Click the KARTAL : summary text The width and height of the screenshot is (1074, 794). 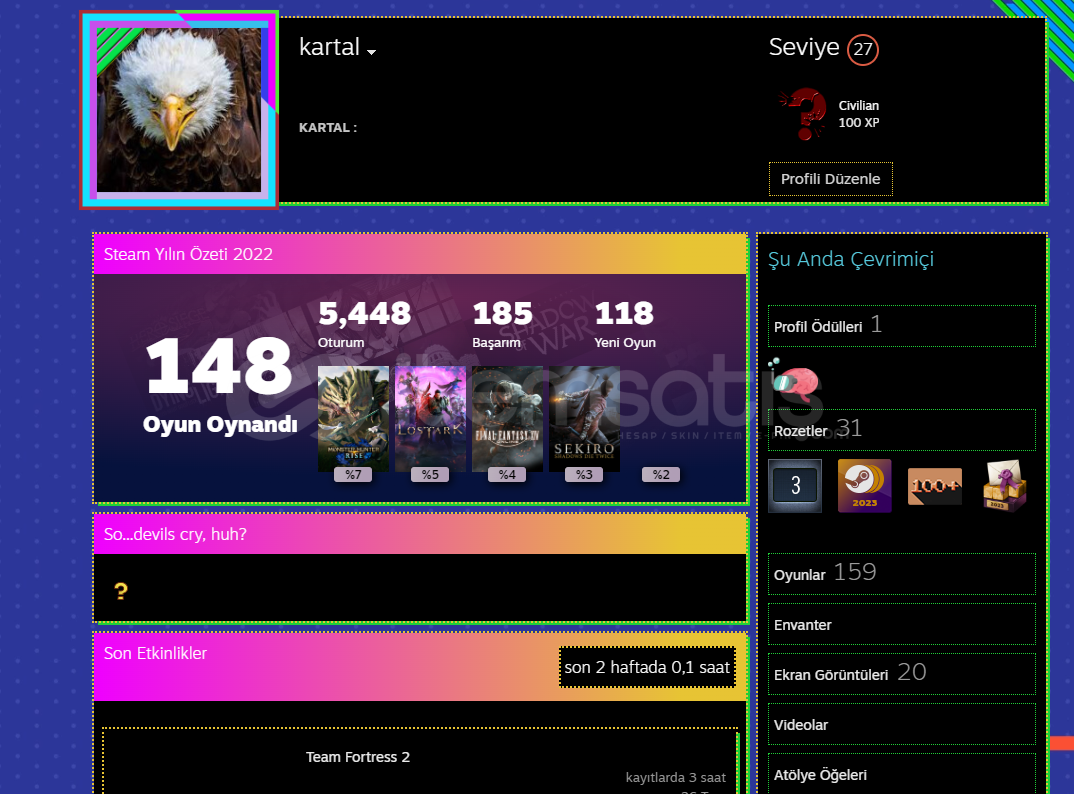click(x=327, y=127)
